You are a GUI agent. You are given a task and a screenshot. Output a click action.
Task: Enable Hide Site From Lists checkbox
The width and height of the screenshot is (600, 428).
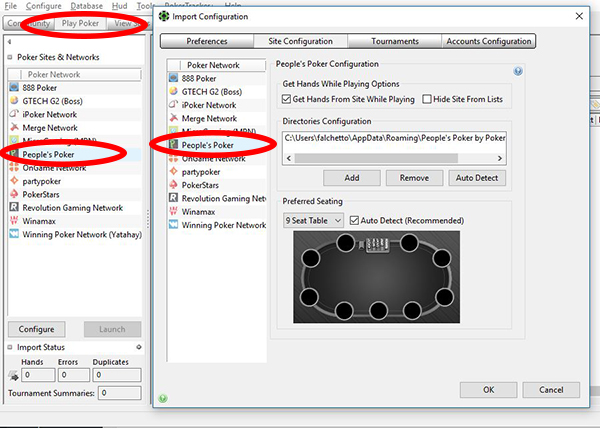click(x=427, y=99)
